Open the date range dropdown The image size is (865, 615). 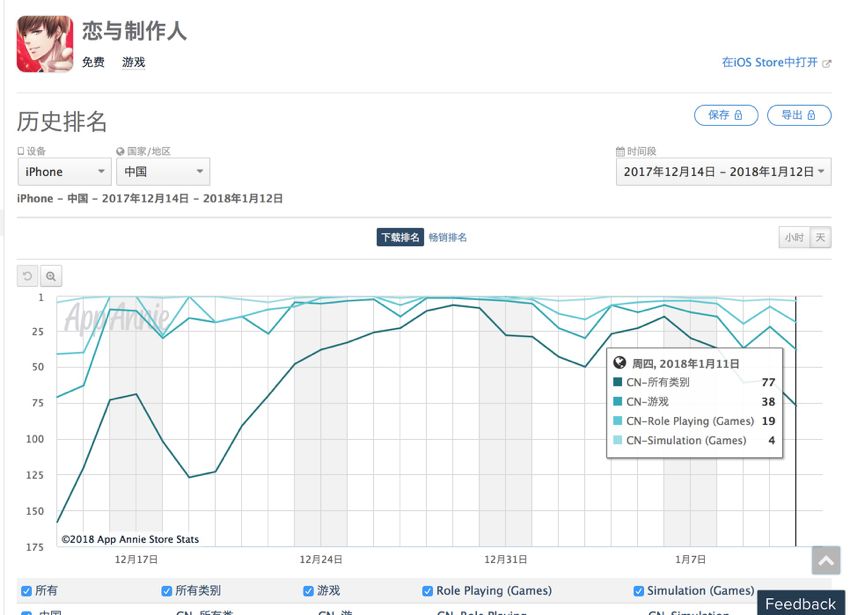pyautogui.click(x=723, y=172)
